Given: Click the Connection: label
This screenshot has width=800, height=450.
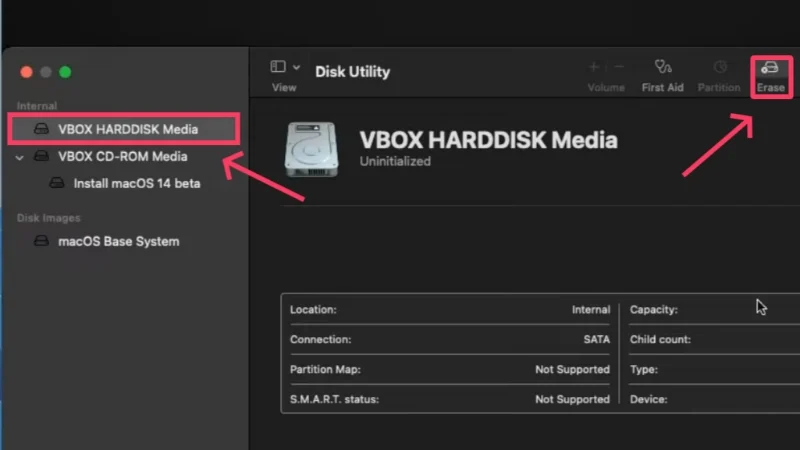Looking at the screenshot, I should pyautogui.click(x=320, y=339).
